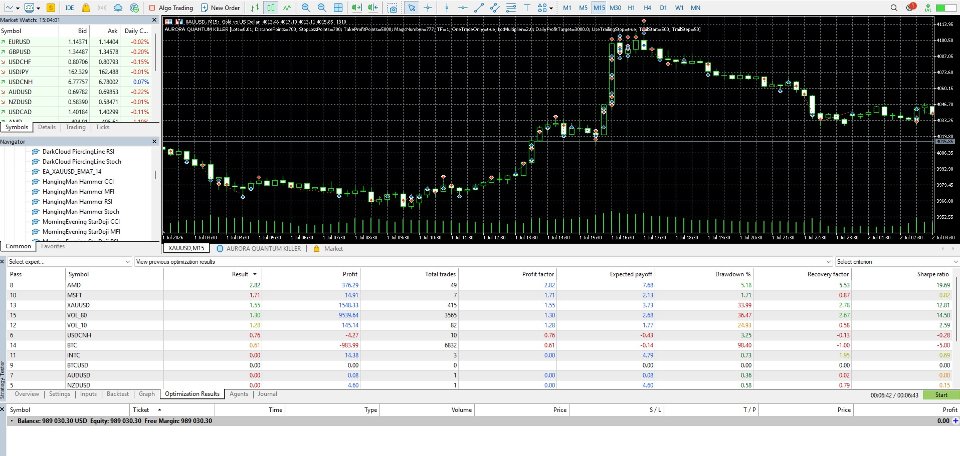Close the Market Watch panel

154,20
